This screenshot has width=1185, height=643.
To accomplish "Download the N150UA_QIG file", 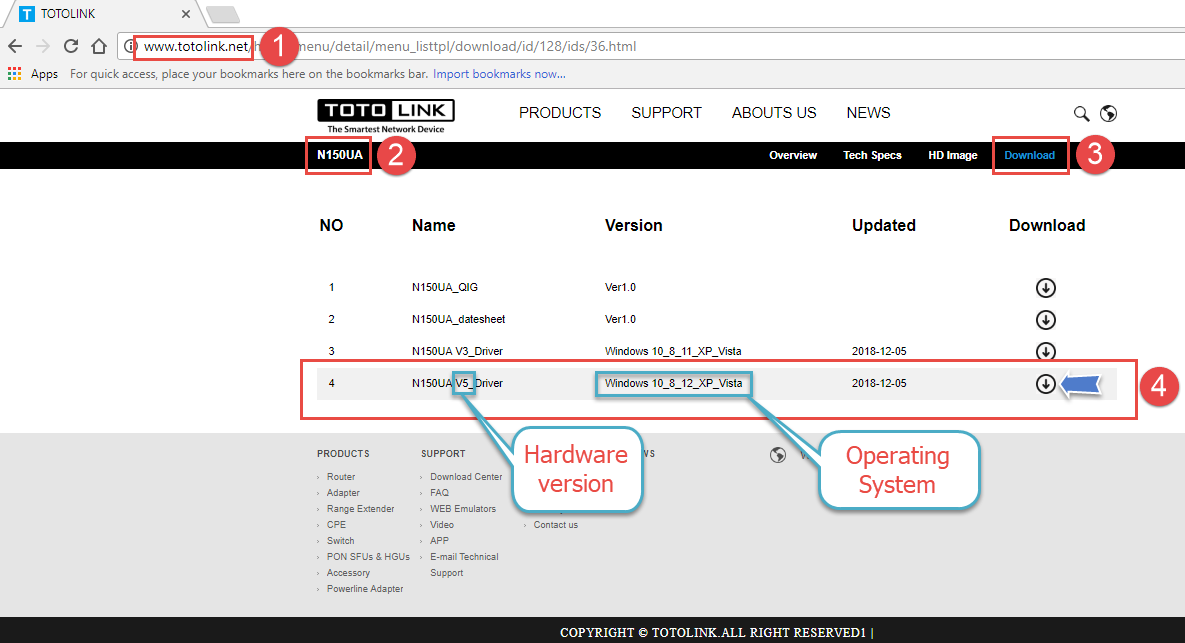I will tap(1045, 287).
